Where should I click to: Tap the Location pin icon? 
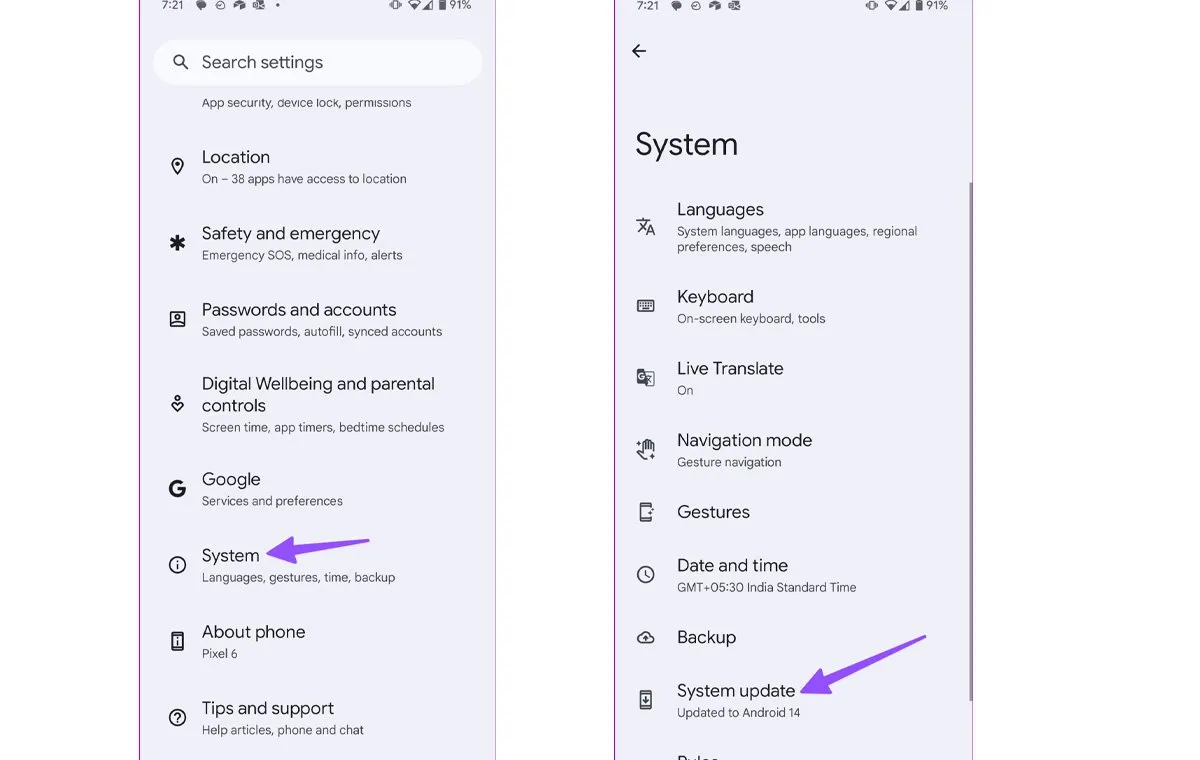click(177, 167)
